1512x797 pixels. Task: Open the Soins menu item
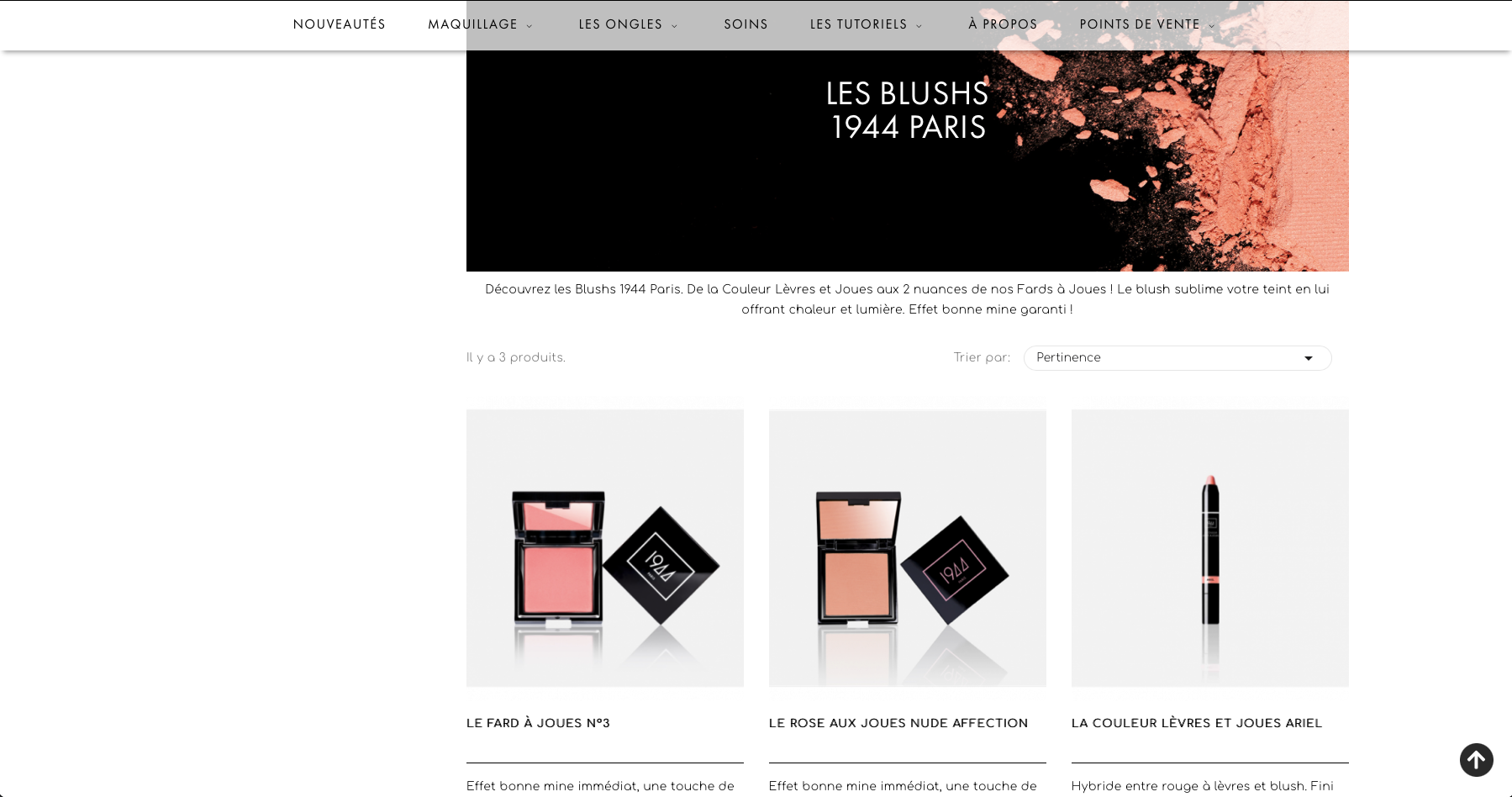coord(745,24)
